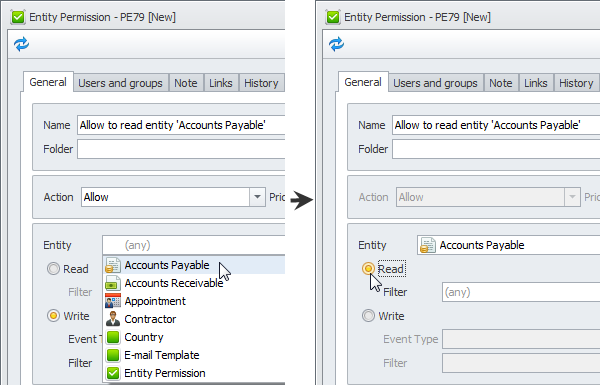Click the Folder input field in left window
The width and height of the screenshot is (600, 385).
click(x=181, y=149)
